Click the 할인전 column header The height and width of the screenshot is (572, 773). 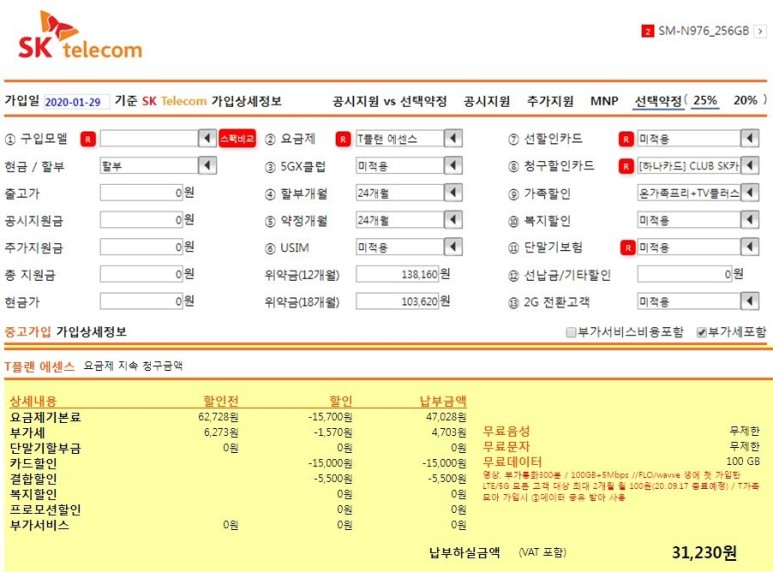tap(221, 401)
